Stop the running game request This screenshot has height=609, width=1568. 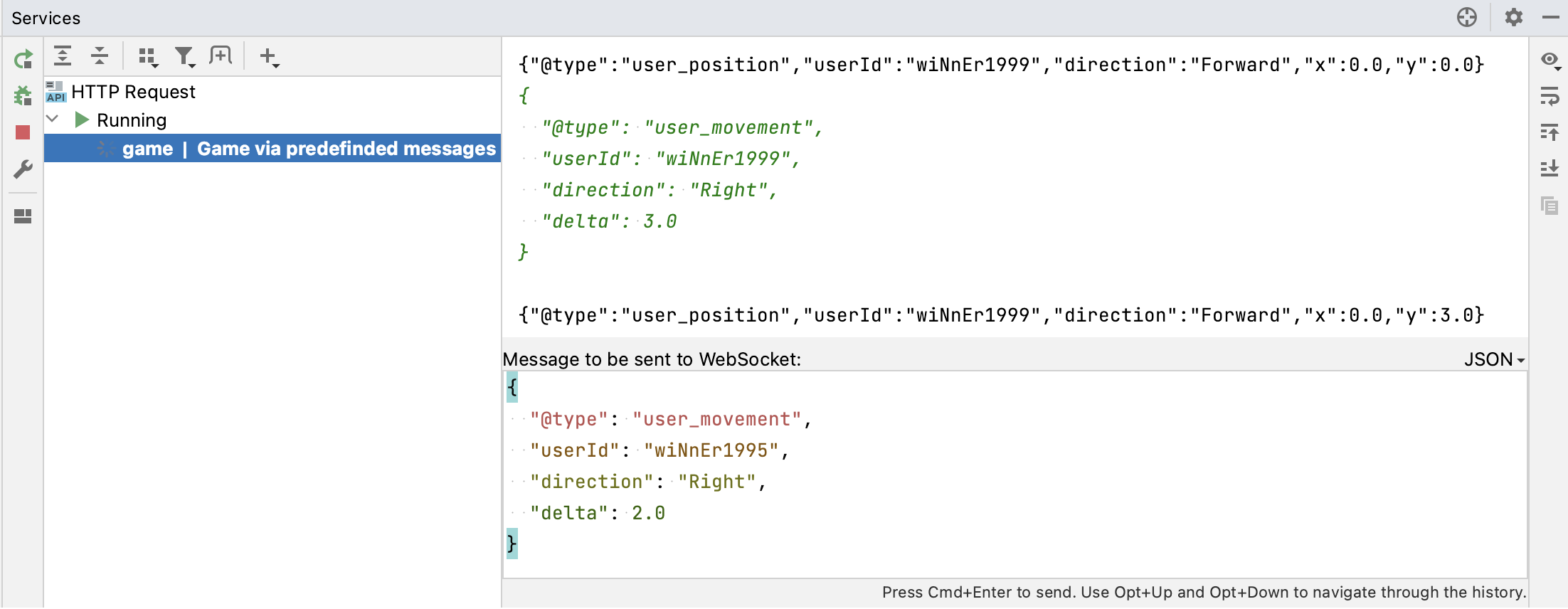pos(23,132)
